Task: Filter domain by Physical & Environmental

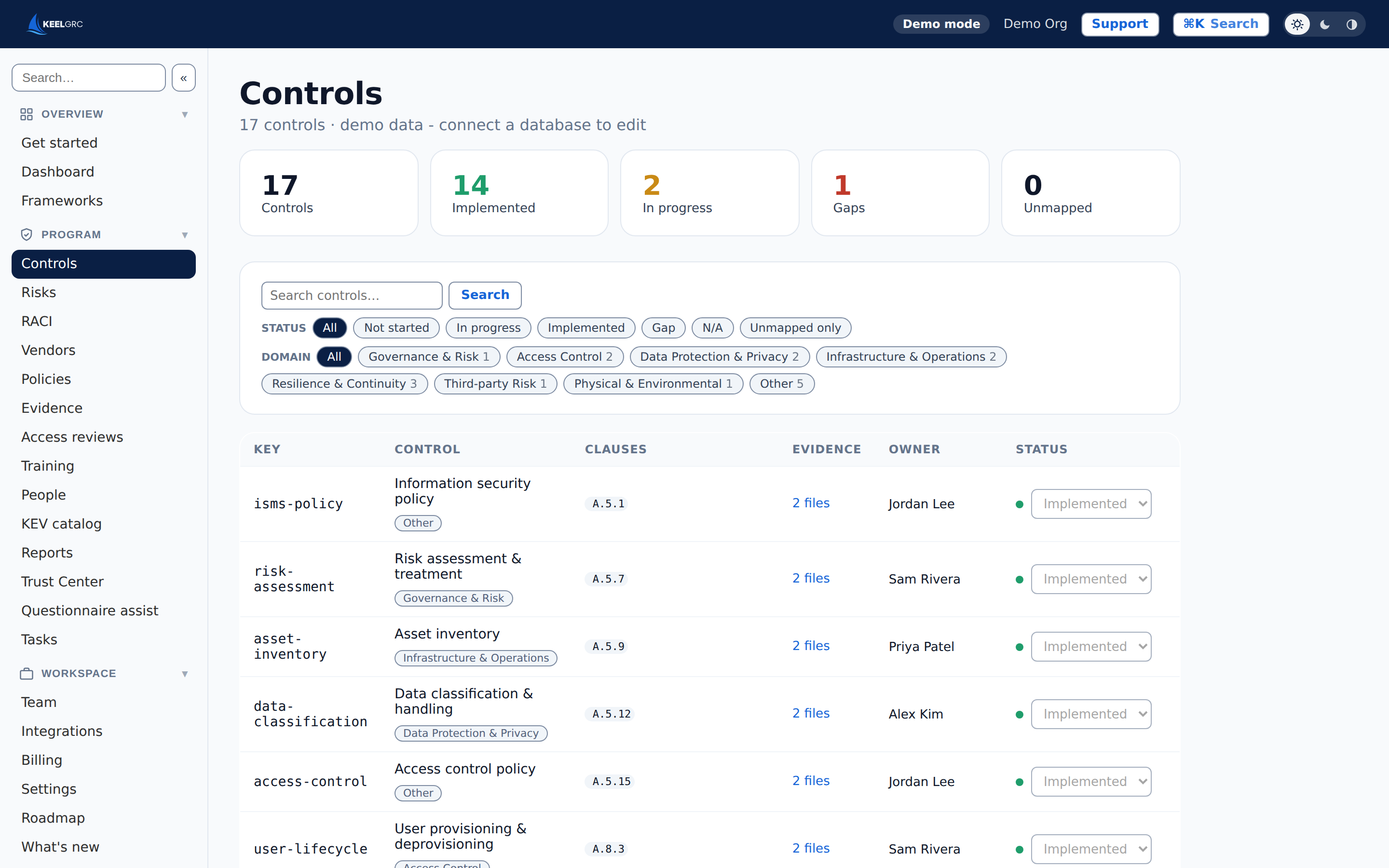Action: click(653, 383)
